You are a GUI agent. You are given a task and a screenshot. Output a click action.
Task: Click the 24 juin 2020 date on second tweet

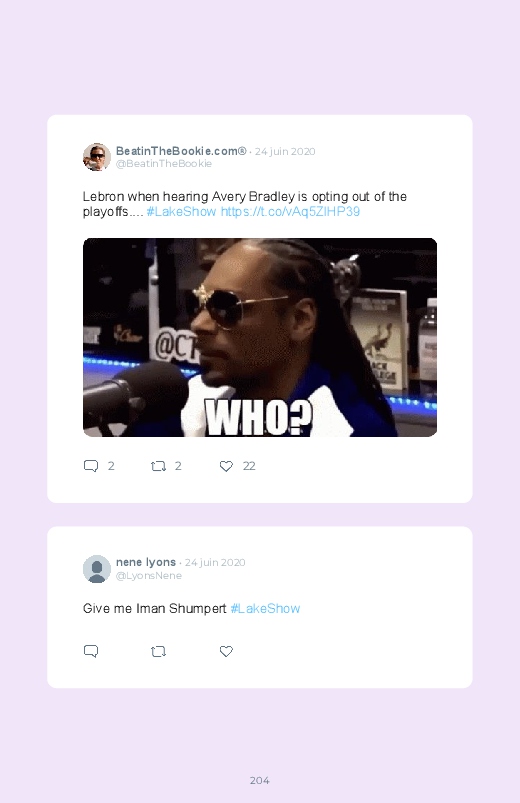(x=215, y=562)
